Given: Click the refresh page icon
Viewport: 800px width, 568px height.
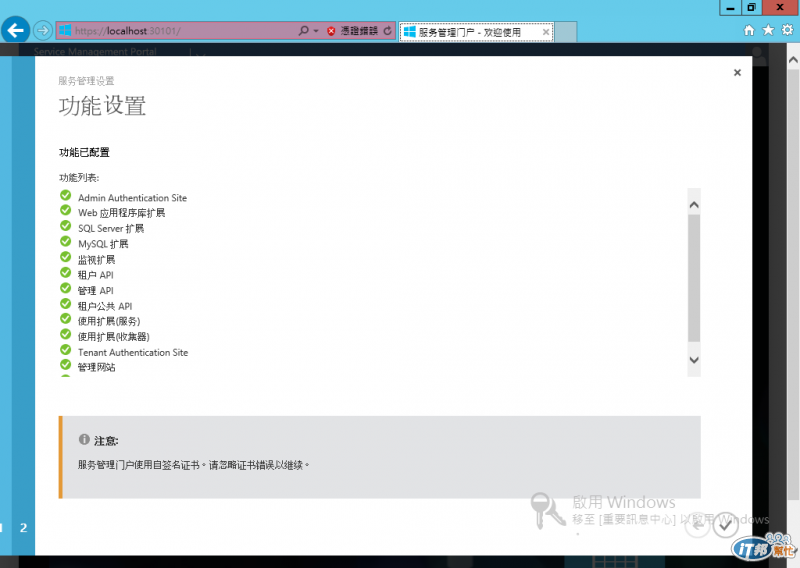Looking at the screenshot, I should point(388,31).
